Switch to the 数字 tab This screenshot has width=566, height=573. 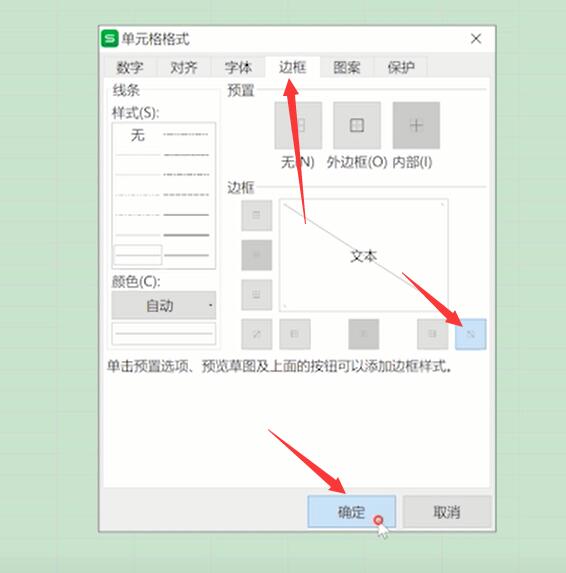pos(130,67)
